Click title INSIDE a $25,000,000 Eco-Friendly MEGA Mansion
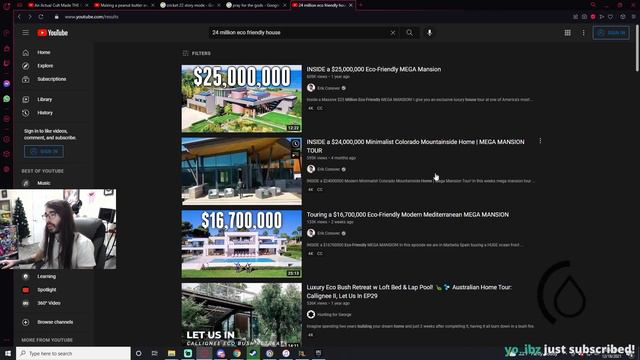The width and height of the screenshot is (640, 360). point(373,69)
